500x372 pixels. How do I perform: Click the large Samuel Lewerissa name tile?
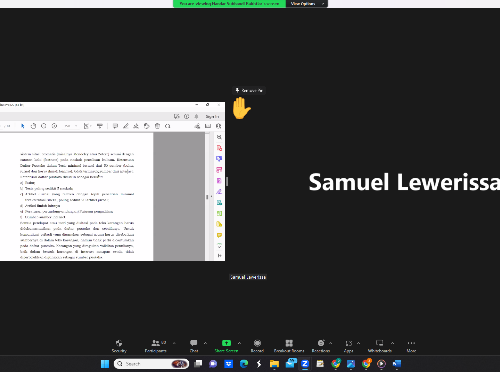404,182
